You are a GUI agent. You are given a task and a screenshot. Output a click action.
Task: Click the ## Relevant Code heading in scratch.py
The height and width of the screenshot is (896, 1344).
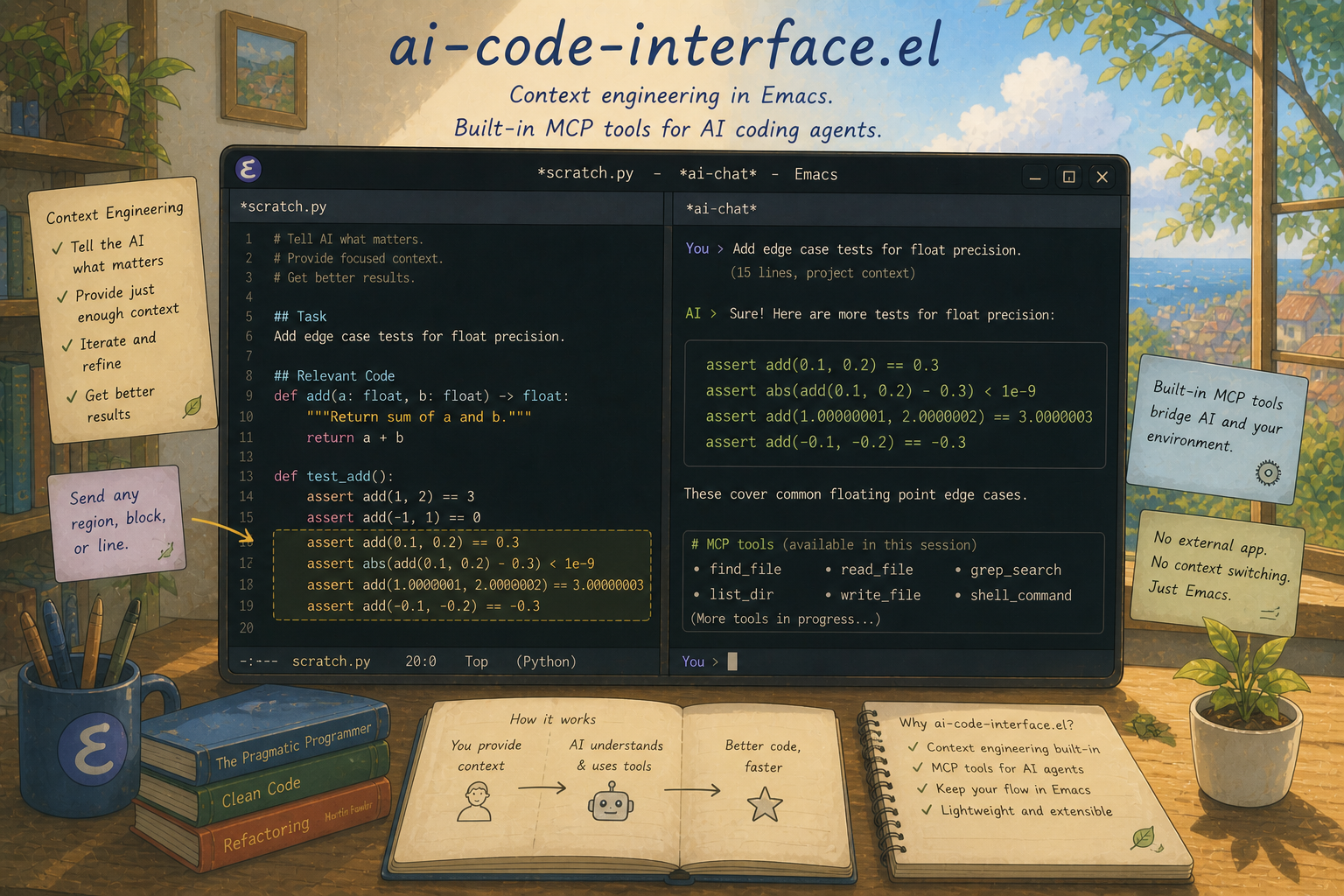334,375
